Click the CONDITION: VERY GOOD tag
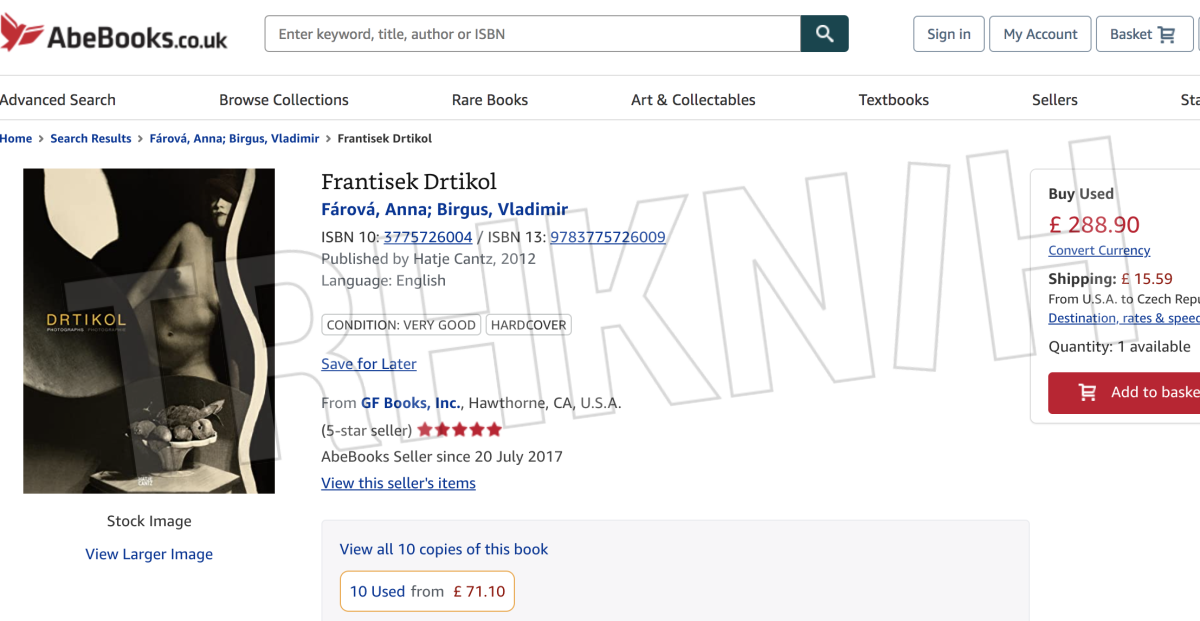 [401, 325]
